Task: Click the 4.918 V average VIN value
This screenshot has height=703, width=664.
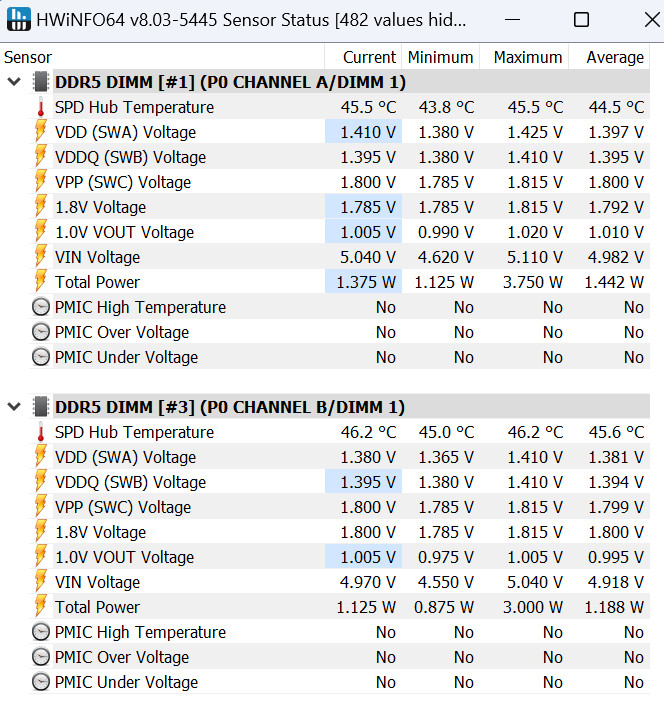Action: [x=616, y=582]
